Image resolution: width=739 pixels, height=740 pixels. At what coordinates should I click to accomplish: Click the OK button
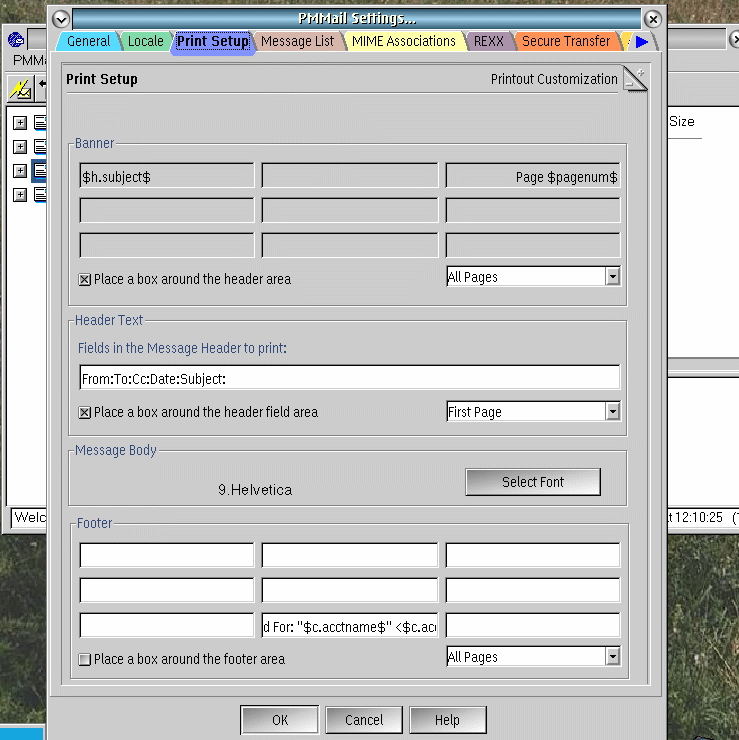pos(279,720)
